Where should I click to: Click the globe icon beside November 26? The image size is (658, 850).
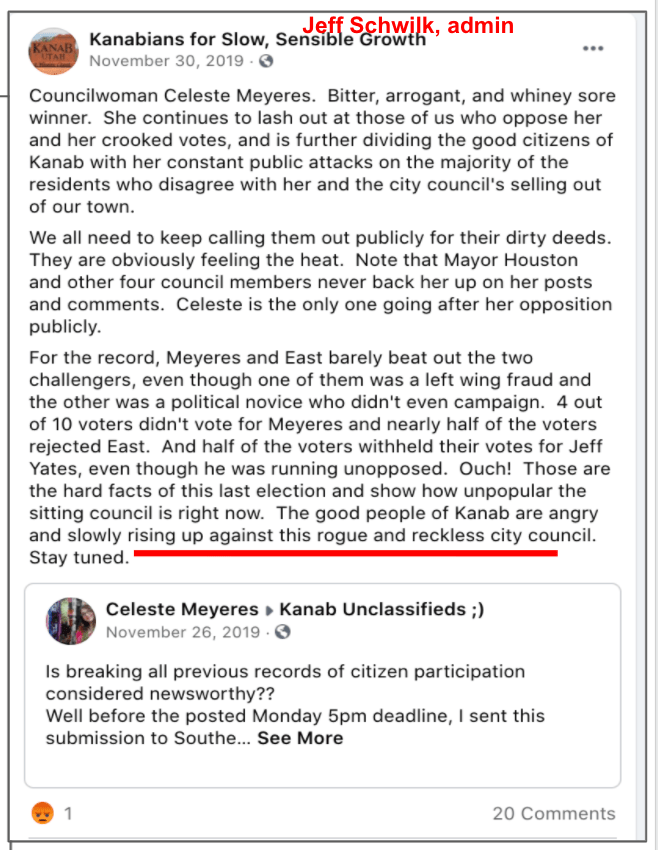[x=283, y=632]
